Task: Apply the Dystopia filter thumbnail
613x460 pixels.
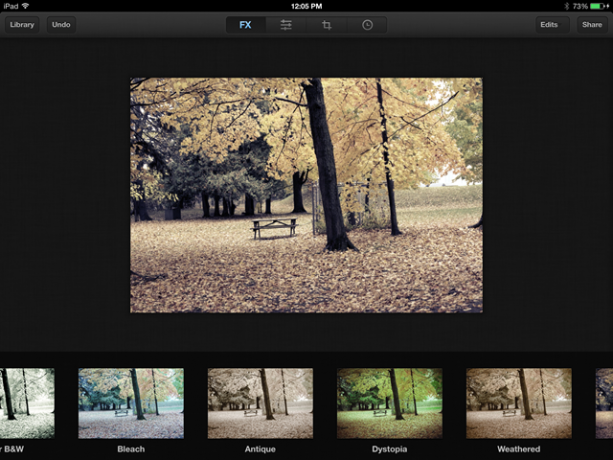Action: click(x=390, y=403)
